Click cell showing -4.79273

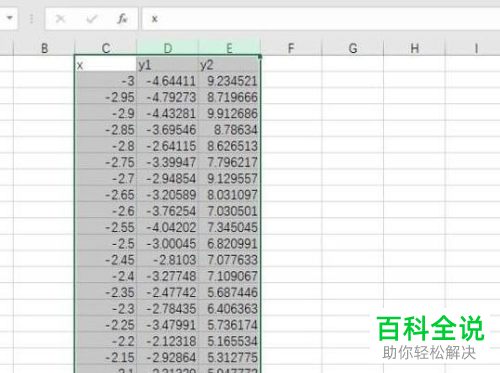(x=168, y=97)
